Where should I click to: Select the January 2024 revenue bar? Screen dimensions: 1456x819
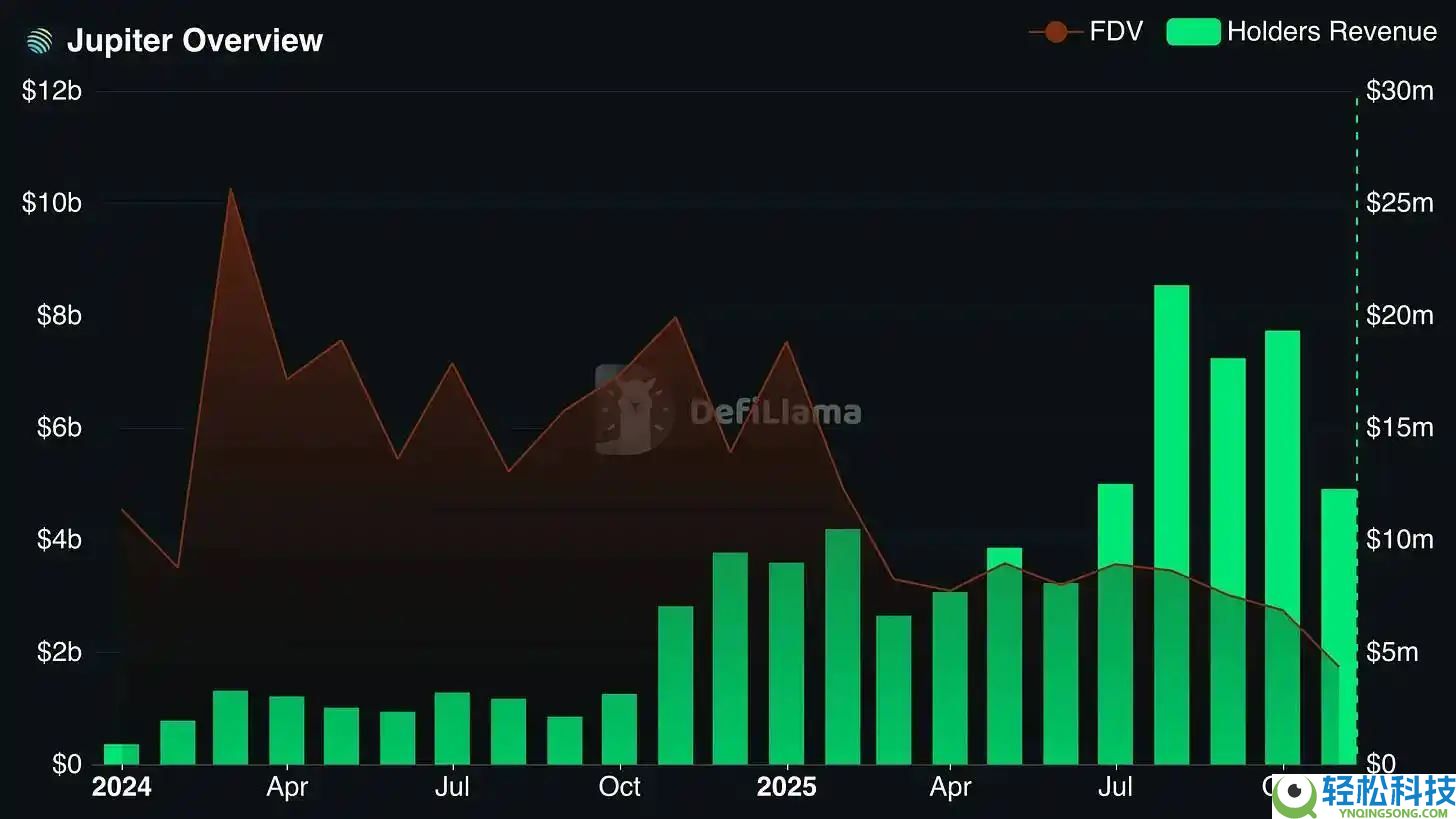point(121,754)
